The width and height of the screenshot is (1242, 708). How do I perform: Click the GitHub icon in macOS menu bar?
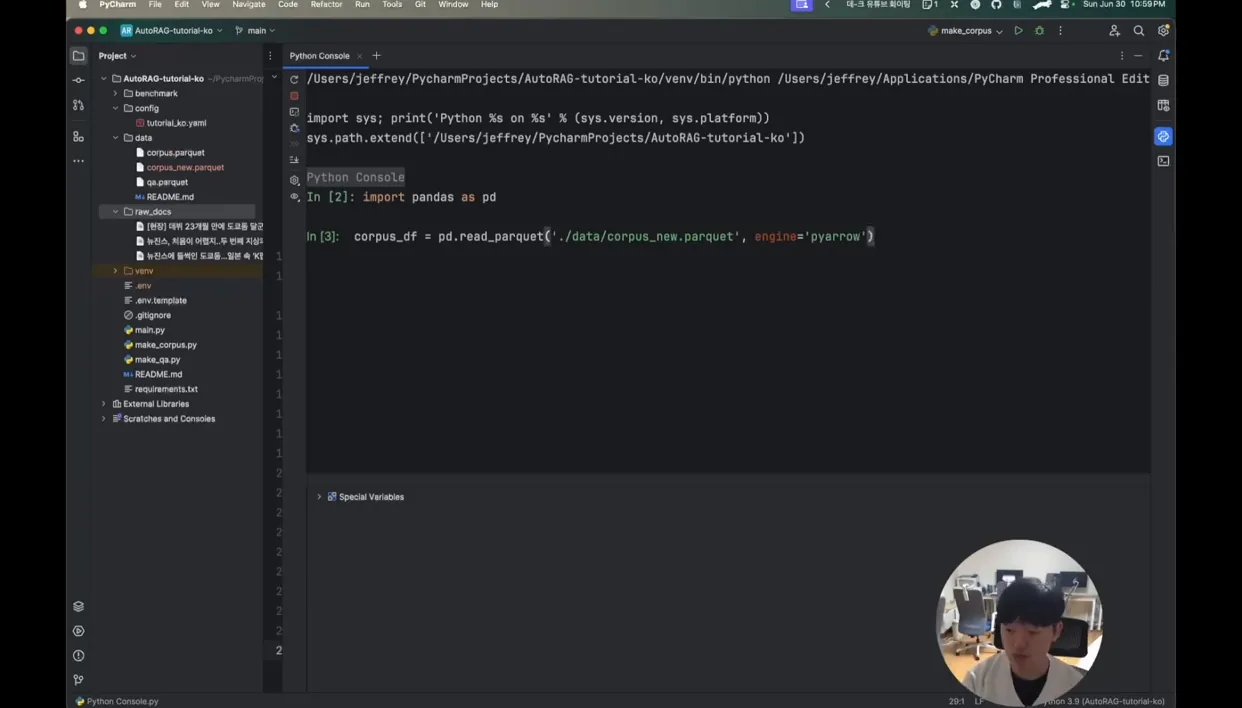coord(996,5)
